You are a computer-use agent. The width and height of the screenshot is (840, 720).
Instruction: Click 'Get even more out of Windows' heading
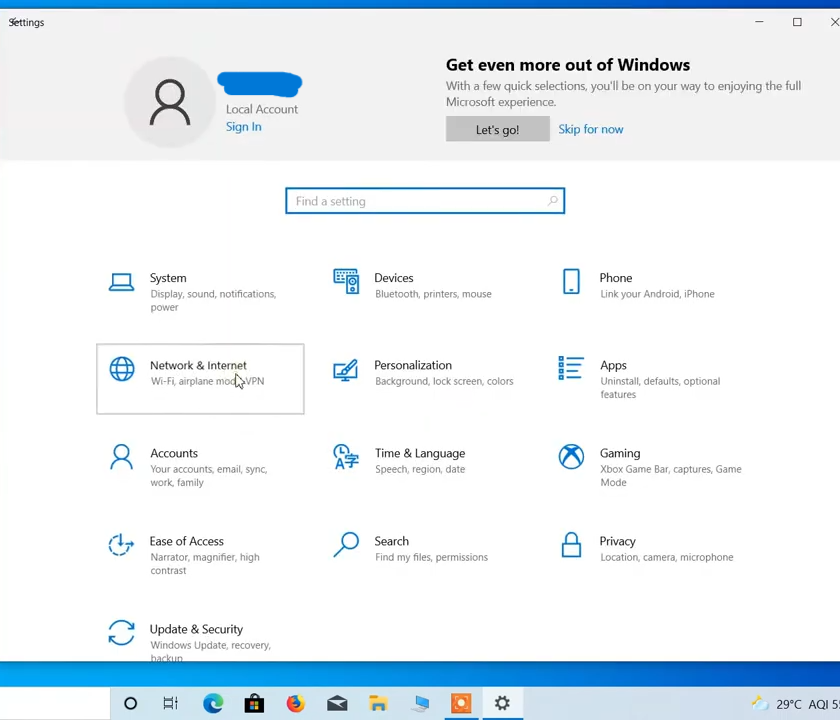[568, 65]
